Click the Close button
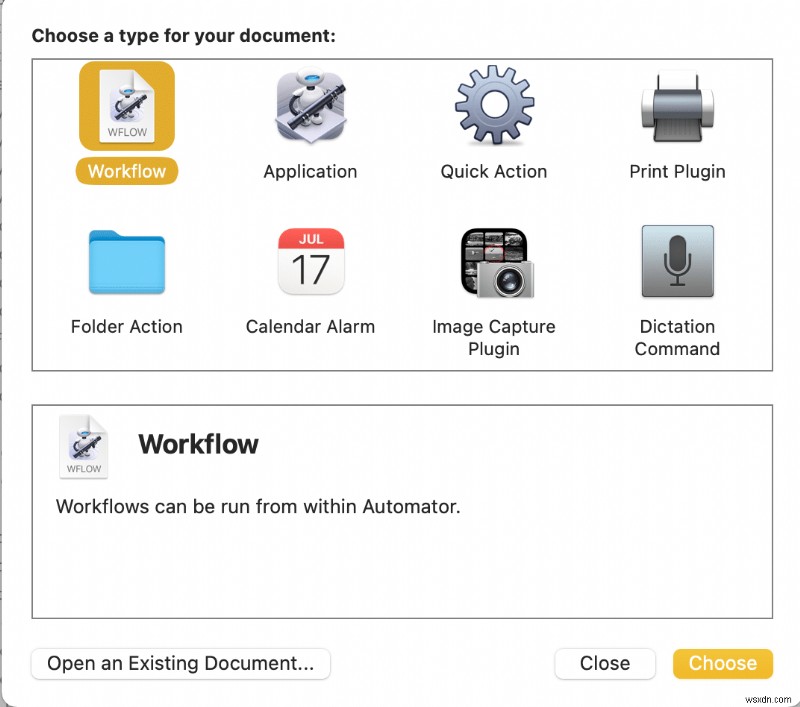This screenshot has width=800, height=707. pyautogui.click(x=604, y=663)
